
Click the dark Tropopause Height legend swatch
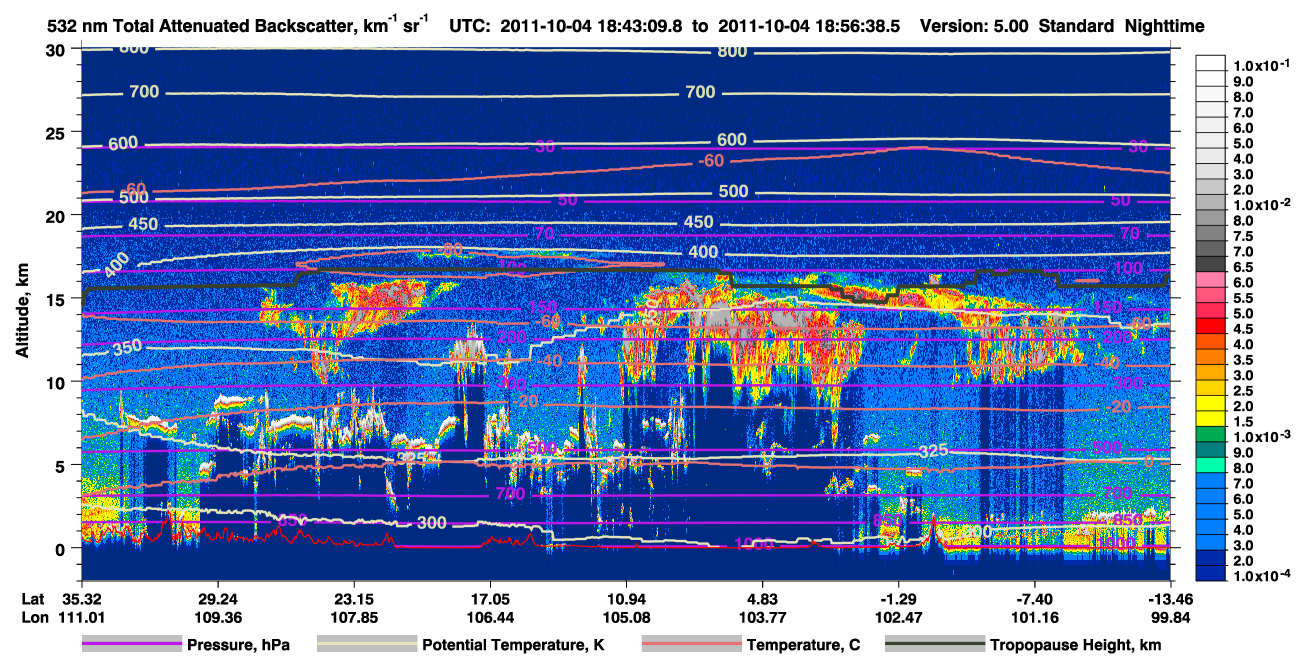pos(935,645)
